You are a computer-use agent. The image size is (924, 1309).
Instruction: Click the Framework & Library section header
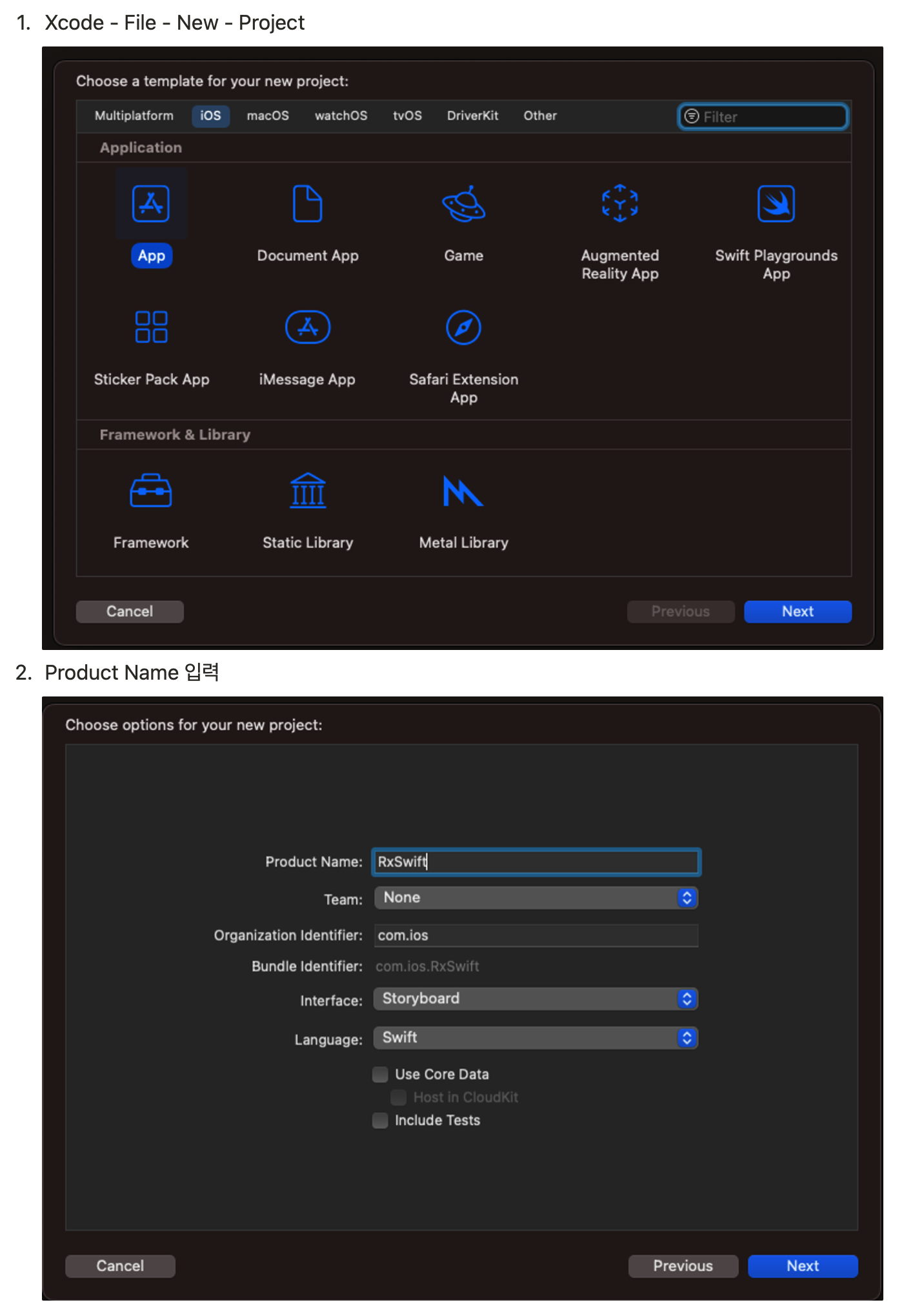click(175, 434)
